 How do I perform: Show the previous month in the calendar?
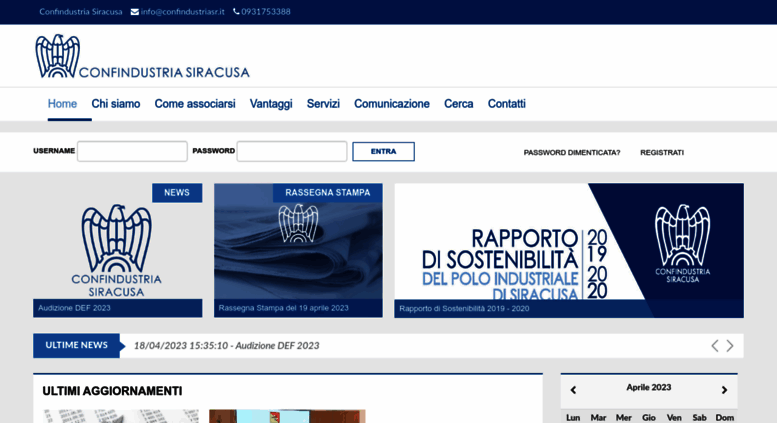(573, 390)
